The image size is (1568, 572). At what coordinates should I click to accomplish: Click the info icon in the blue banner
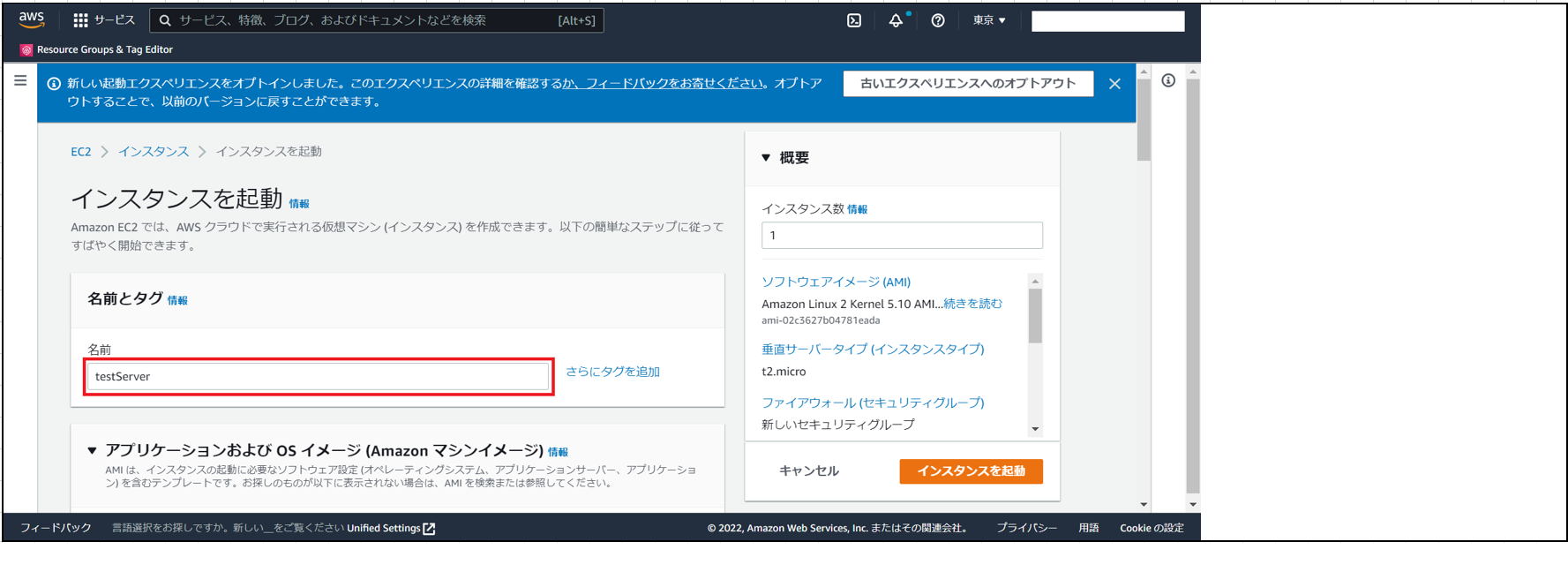click(x=54, y=84)
